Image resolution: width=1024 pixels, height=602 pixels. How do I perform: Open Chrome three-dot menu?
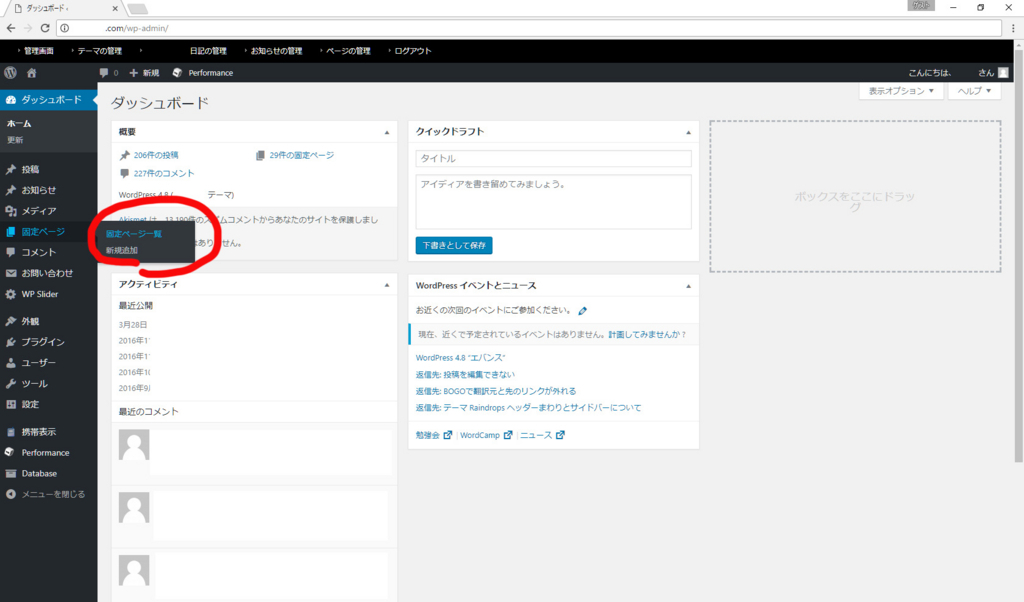point(1013,28)
